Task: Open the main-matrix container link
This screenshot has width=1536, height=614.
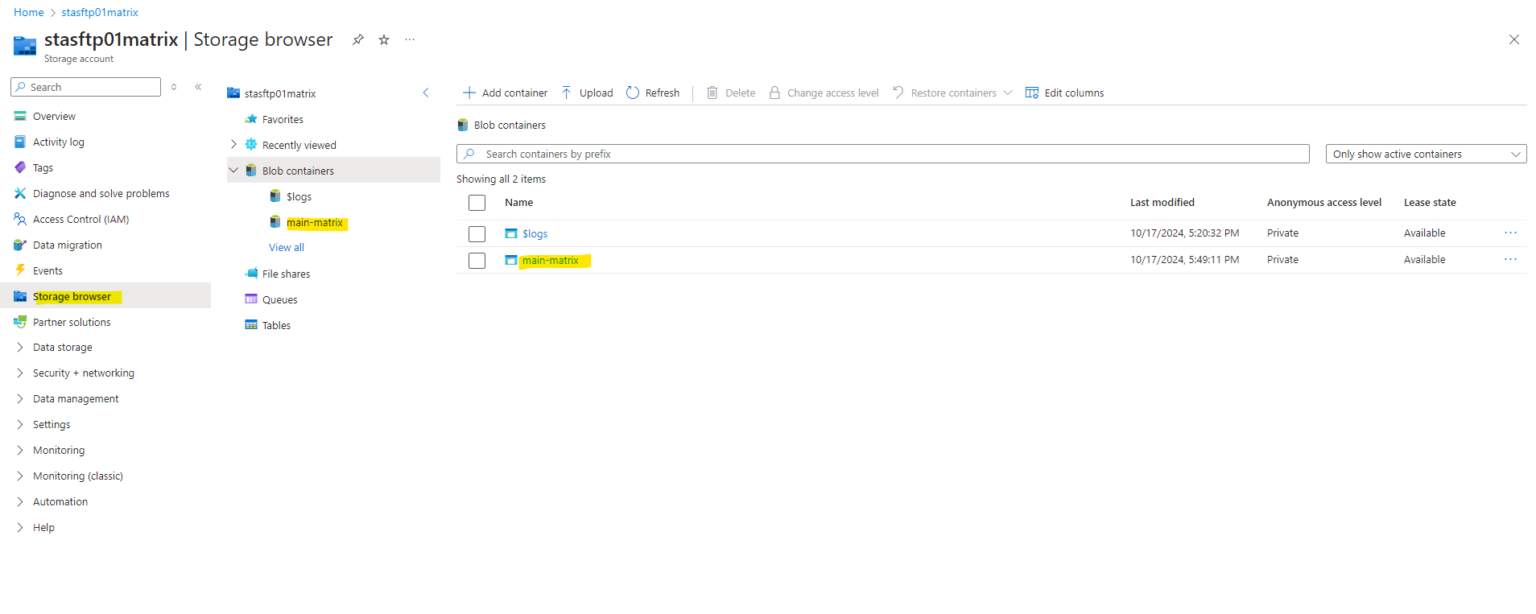Action: tap(549, 259)
